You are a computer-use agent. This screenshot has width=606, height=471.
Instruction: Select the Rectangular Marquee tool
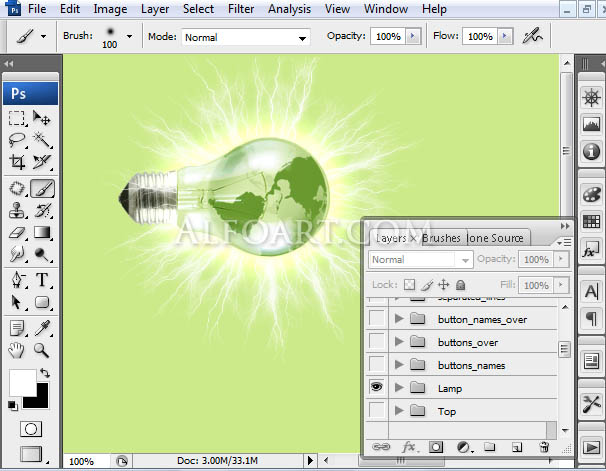[x=17, y=117]
